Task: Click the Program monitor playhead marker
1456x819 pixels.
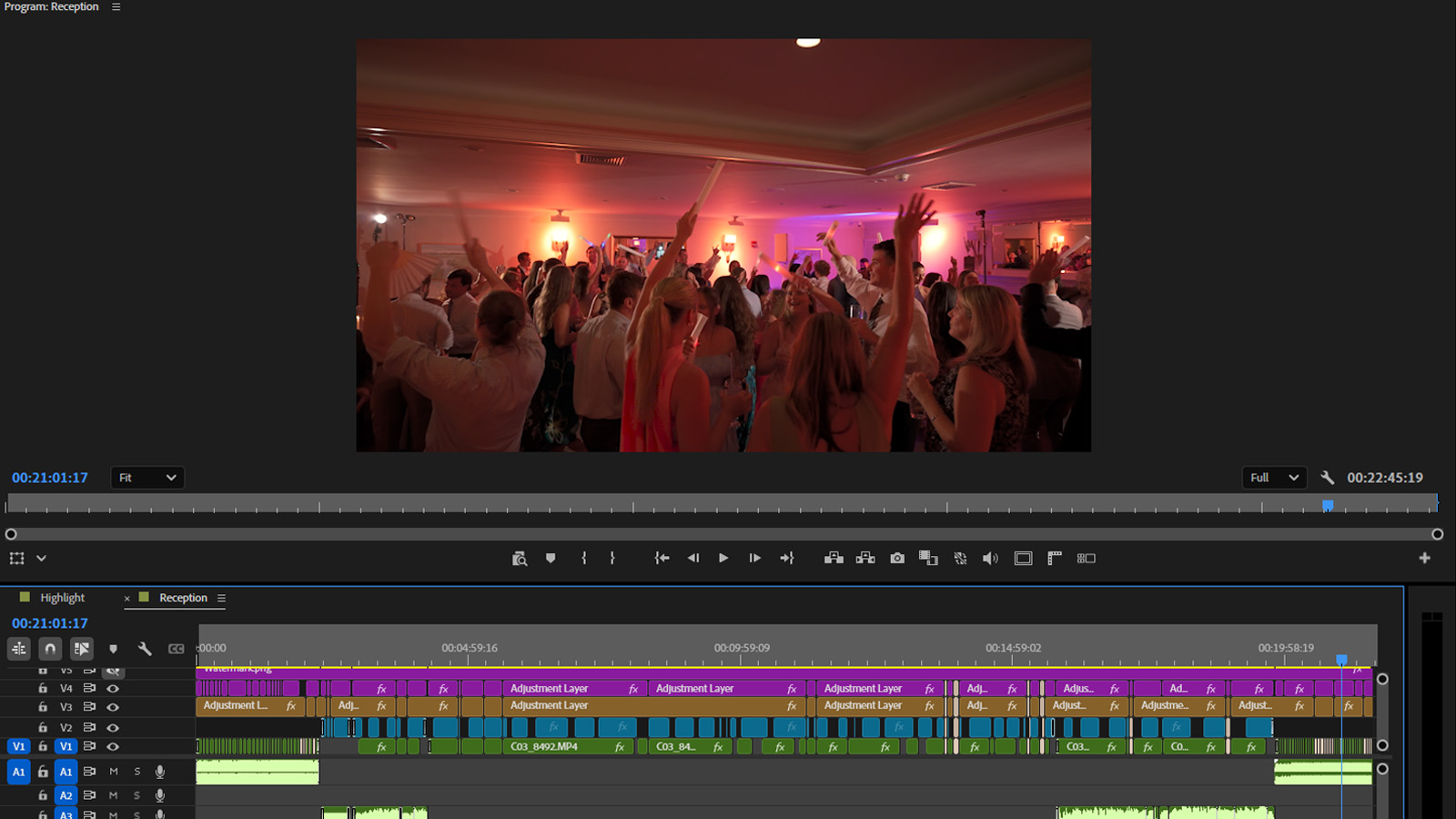Action: tap(1328, 505)
